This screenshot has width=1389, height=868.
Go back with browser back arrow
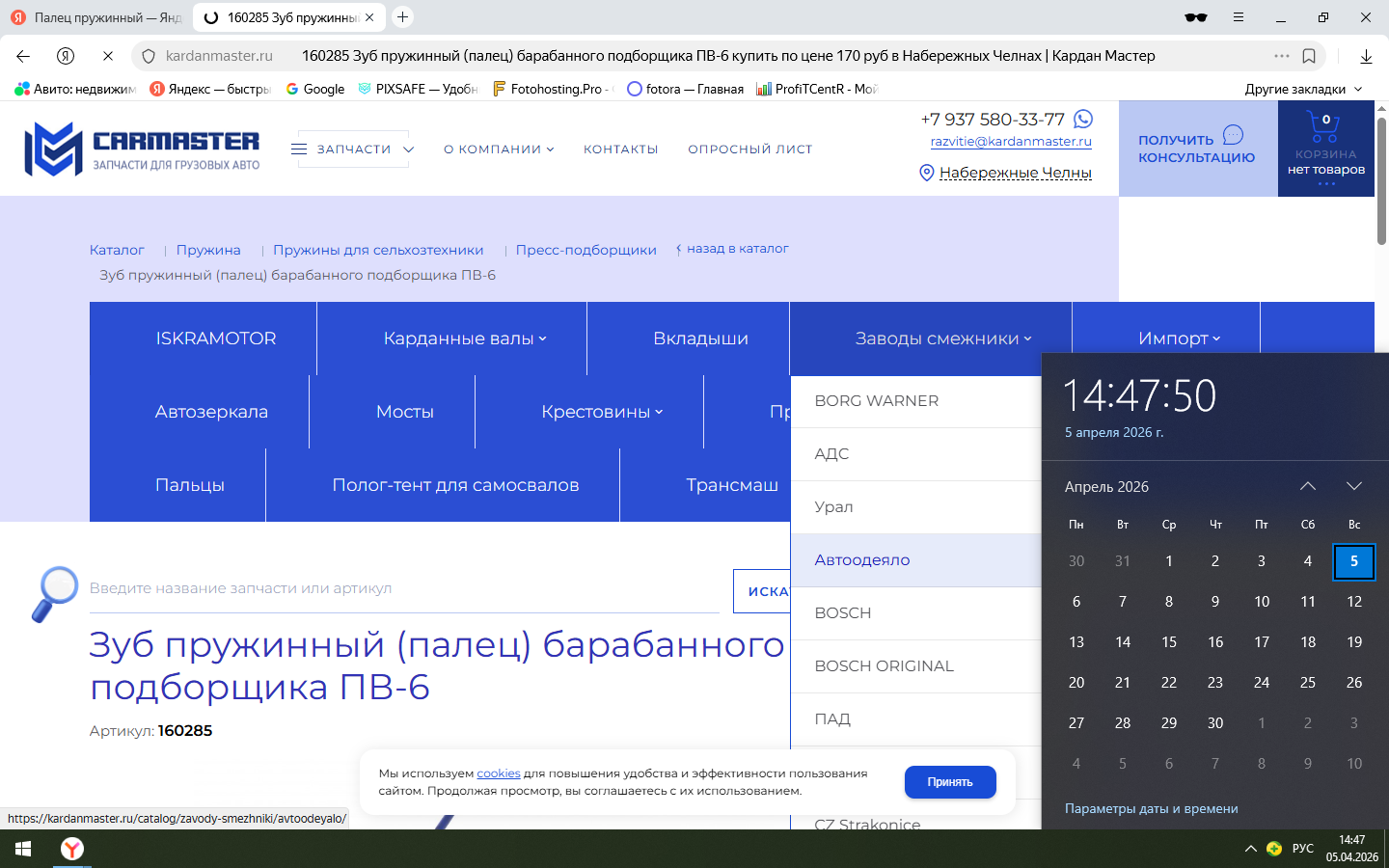coord(23,56)
